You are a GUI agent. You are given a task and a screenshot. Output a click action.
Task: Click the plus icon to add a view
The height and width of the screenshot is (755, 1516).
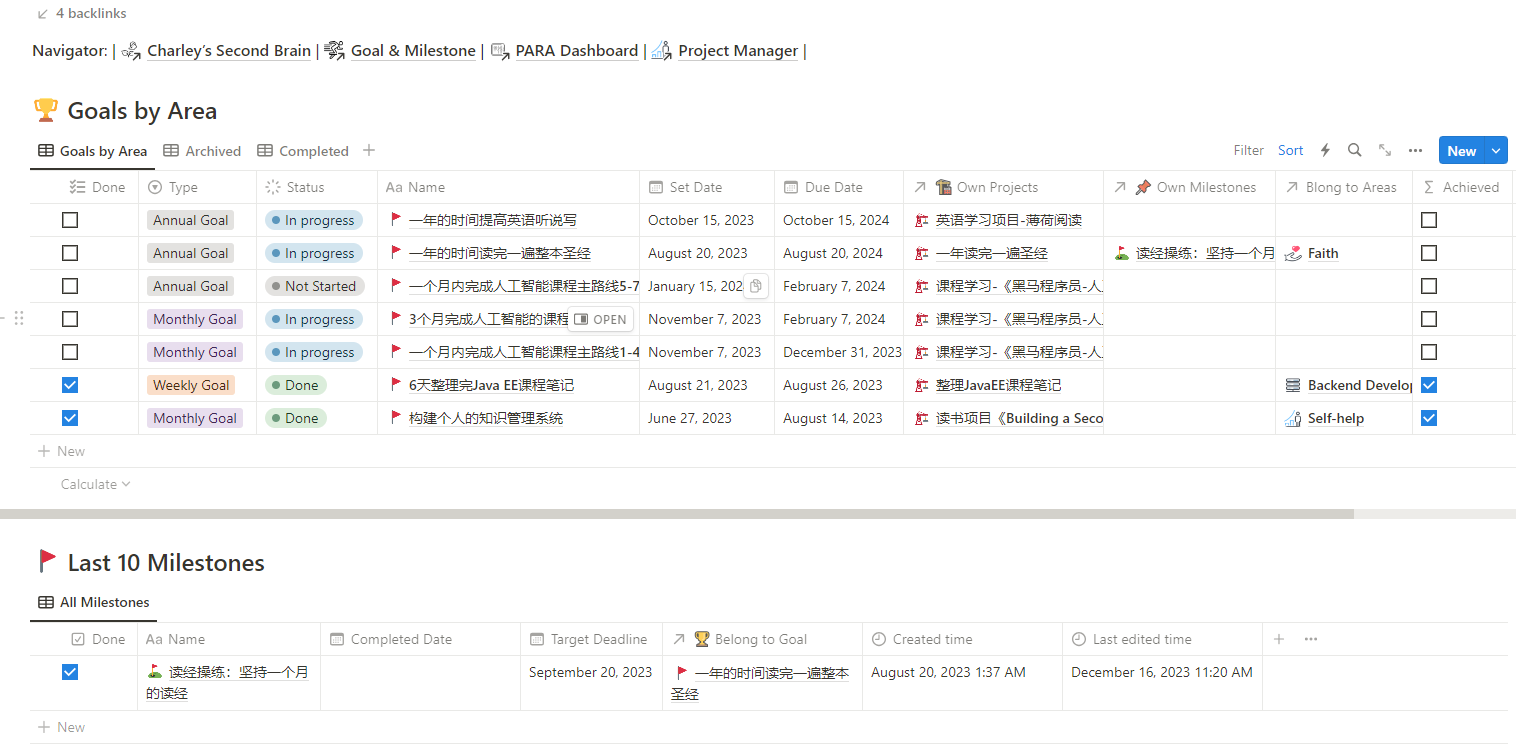(369, 150)
